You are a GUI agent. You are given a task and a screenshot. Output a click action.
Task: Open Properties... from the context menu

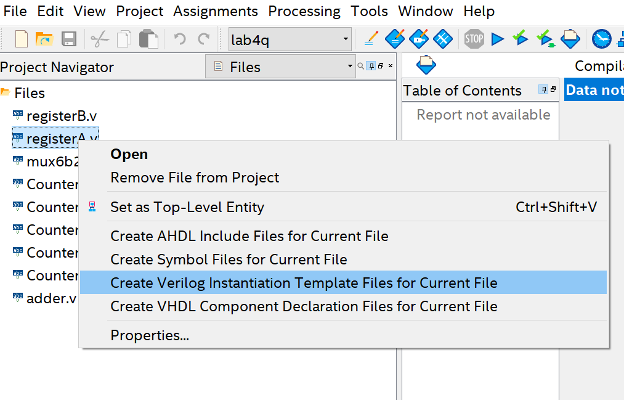tap(150, 335)
